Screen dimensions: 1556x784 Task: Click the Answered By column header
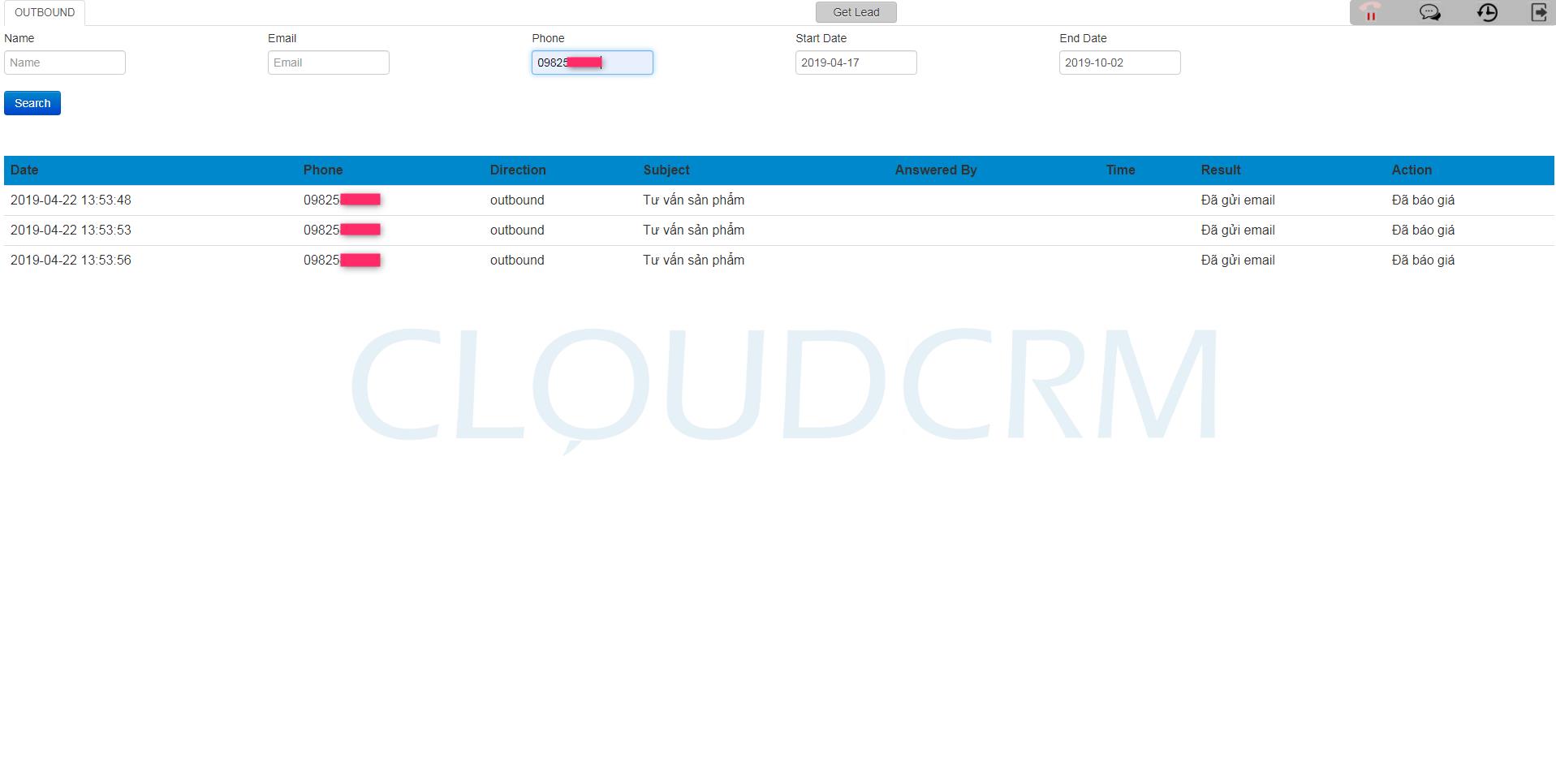point(936,170)
